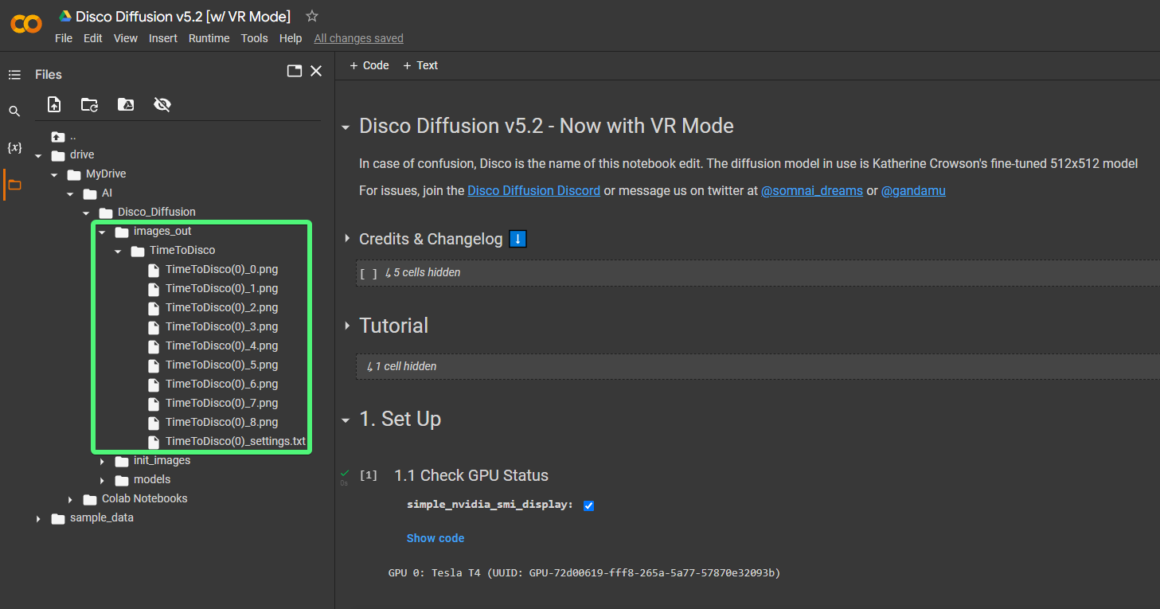This screenshot has height=609, width=1160.
Task: Star the Disco Diffusion notebook
Action: [x=311, y=16]
